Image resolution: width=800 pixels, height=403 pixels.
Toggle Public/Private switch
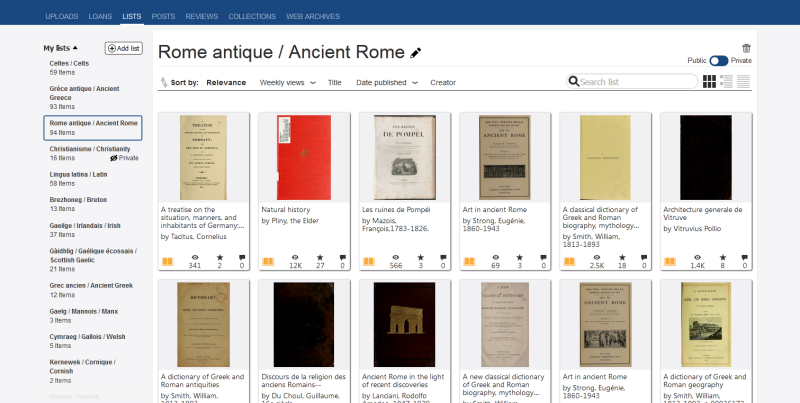click(719, 61)
